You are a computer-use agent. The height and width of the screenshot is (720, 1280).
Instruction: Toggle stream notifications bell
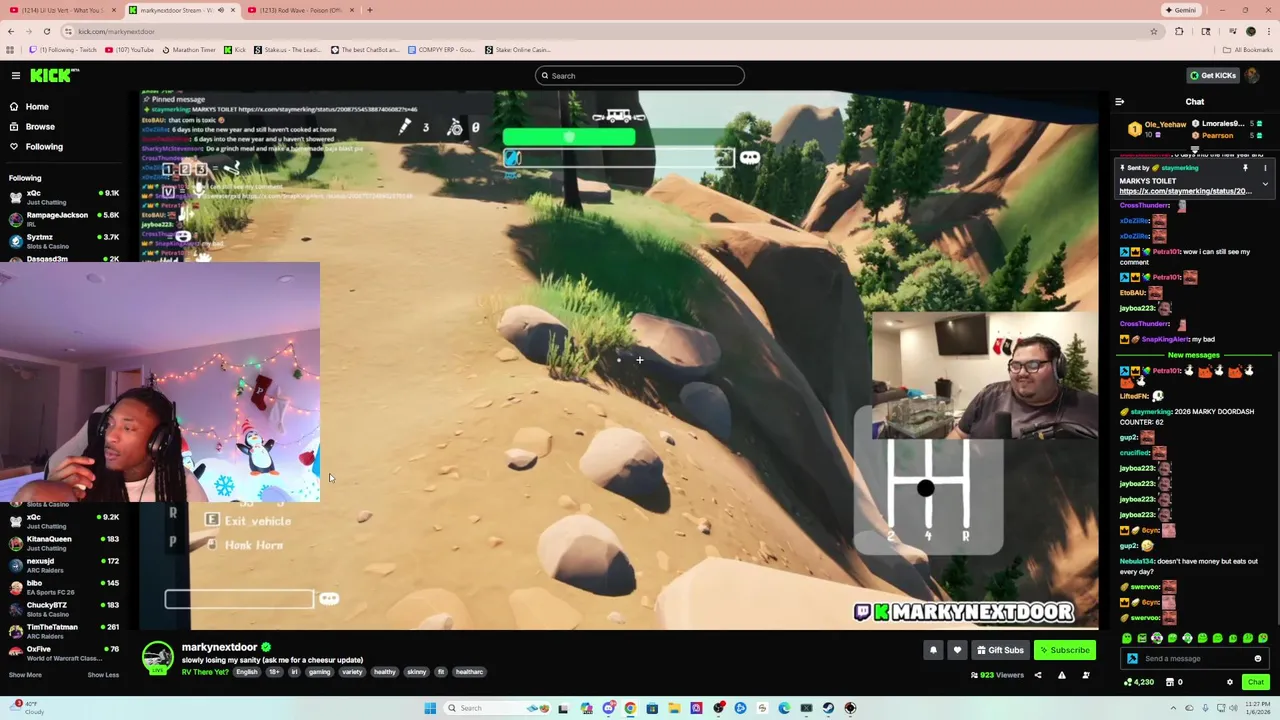coord(933,650)
